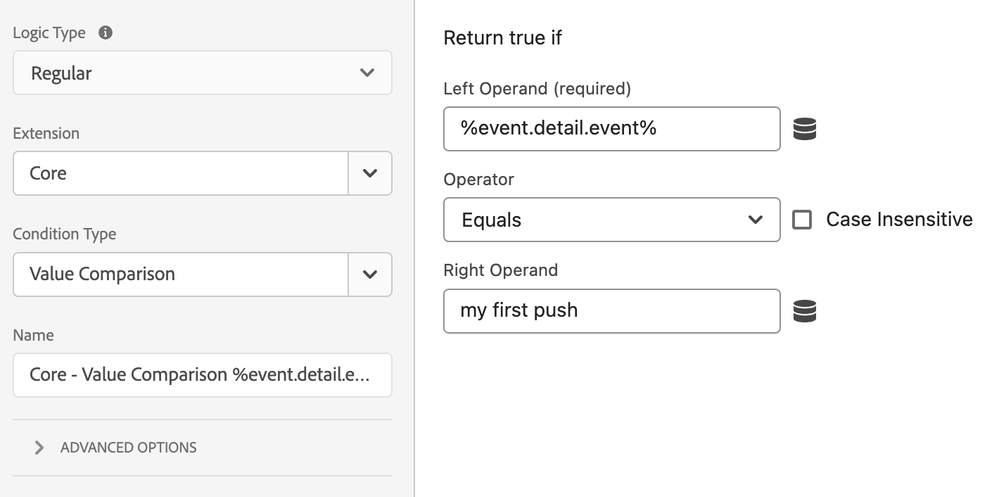Click the Left Operand (required) label
Viewport: 999px width, 497px height.
tap(536, 89)
